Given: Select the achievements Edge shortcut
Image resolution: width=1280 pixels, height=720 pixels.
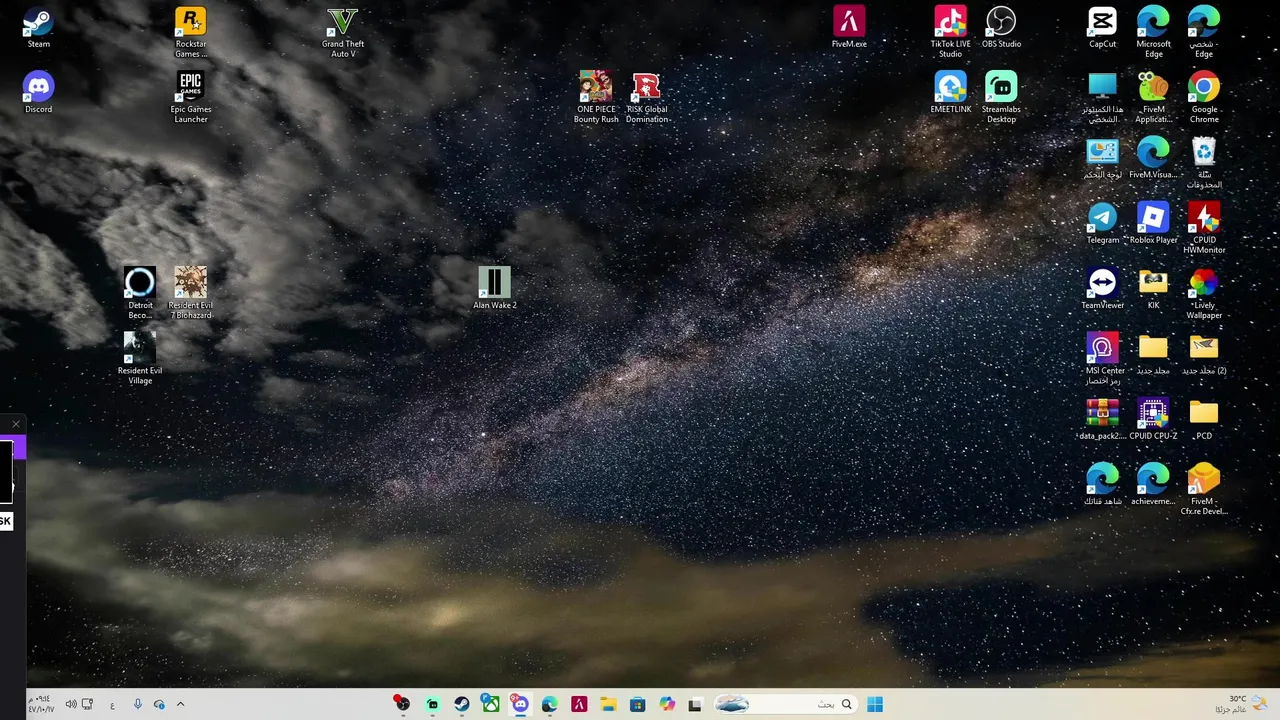Looking at the screenshot, I should [x=1153, y=484].
